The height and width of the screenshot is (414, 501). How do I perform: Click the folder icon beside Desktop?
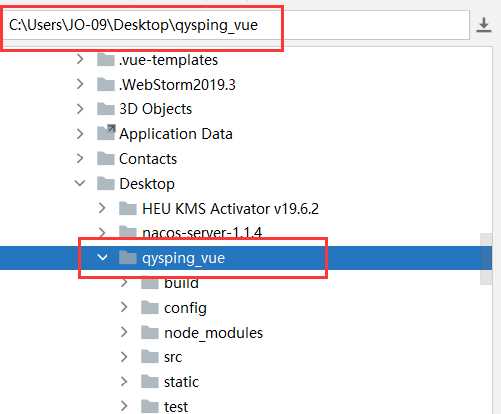pos(106,183)
